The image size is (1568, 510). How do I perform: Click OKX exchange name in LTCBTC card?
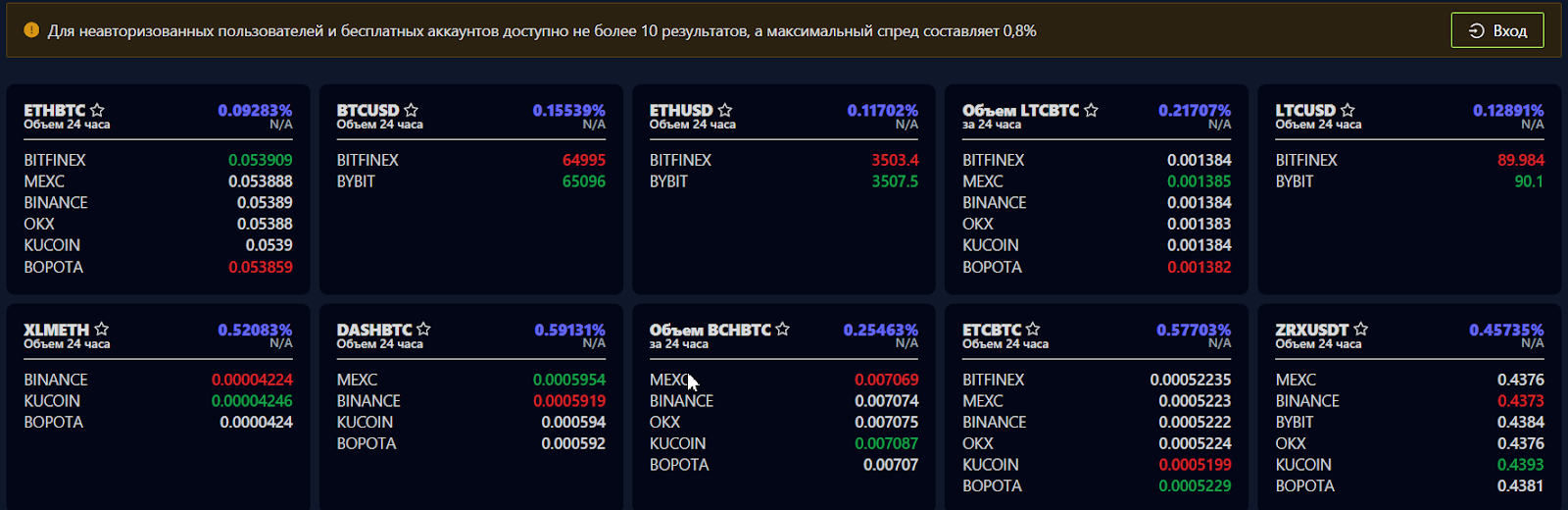click(x=978, y=224)
